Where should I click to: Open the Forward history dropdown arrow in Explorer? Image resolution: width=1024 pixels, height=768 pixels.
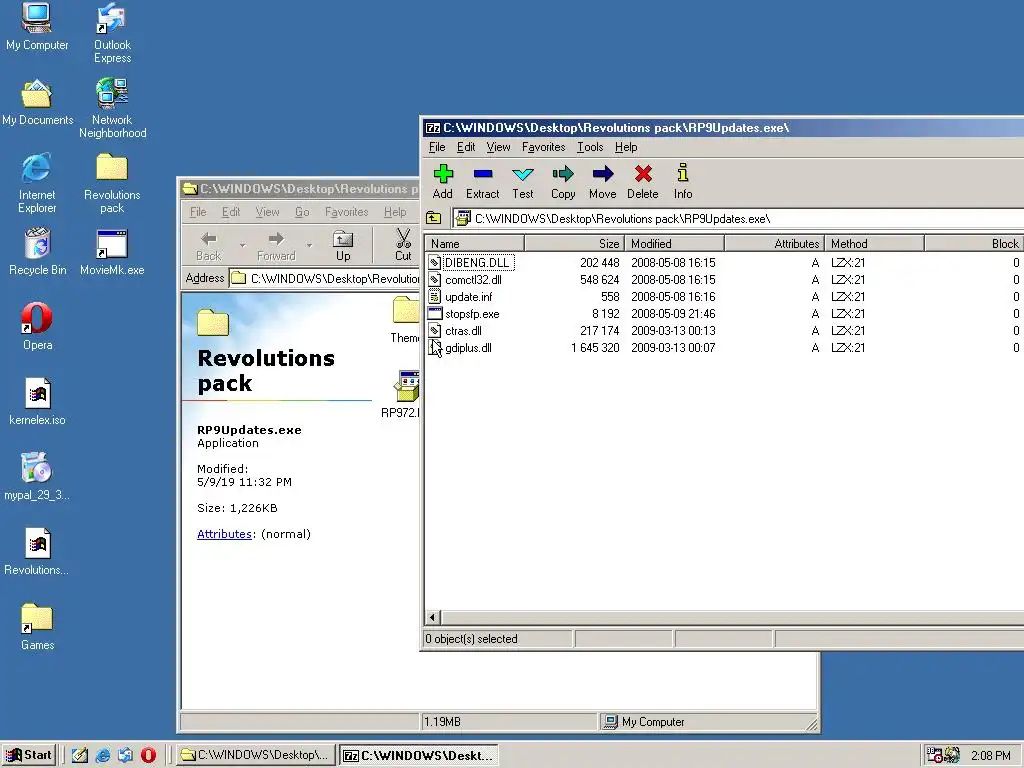[x=310, y=246]
